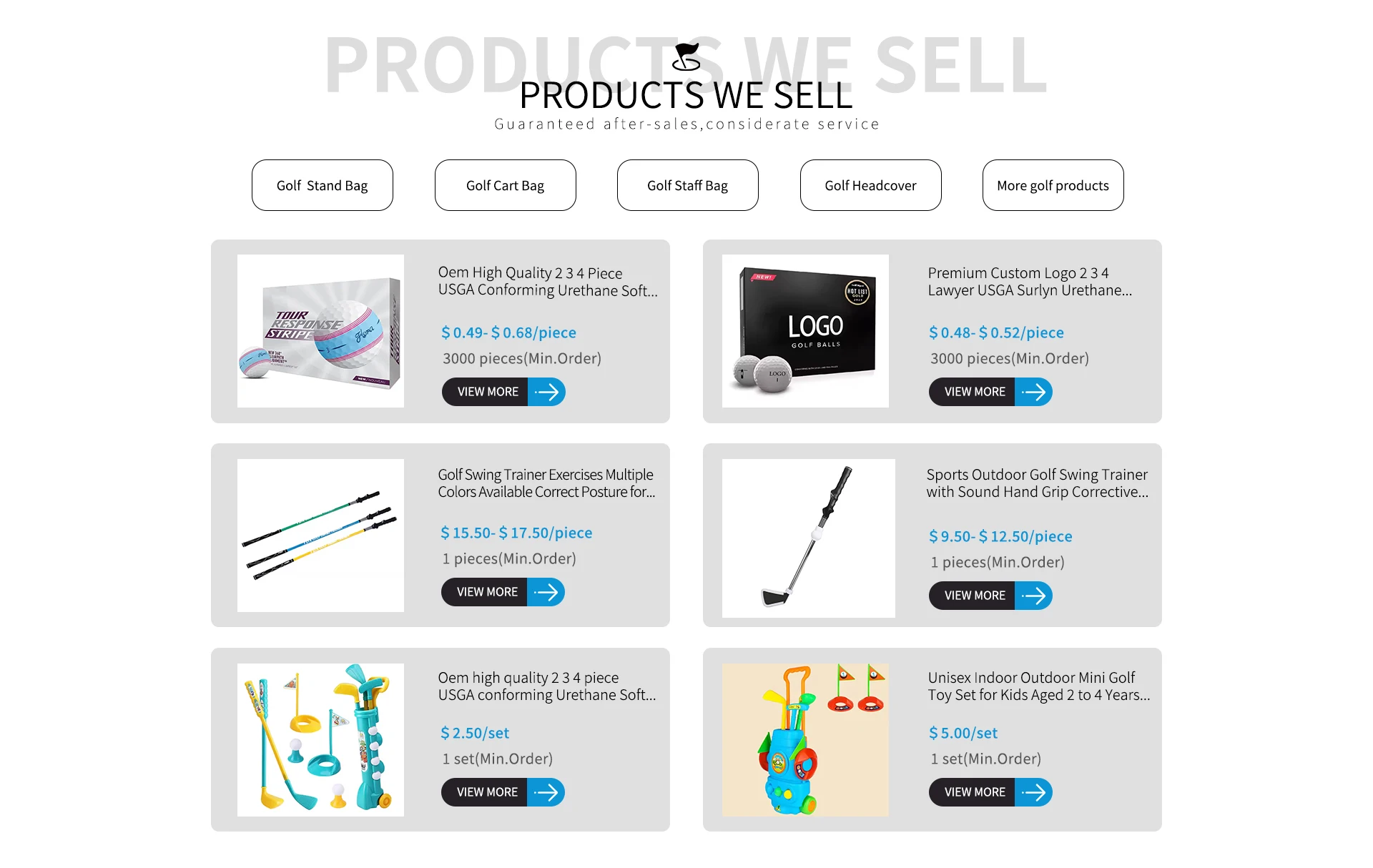This screenshot has width=1373, height=868.
Task: Show the Golf Headcover category
Action: (x=871, y=185)
